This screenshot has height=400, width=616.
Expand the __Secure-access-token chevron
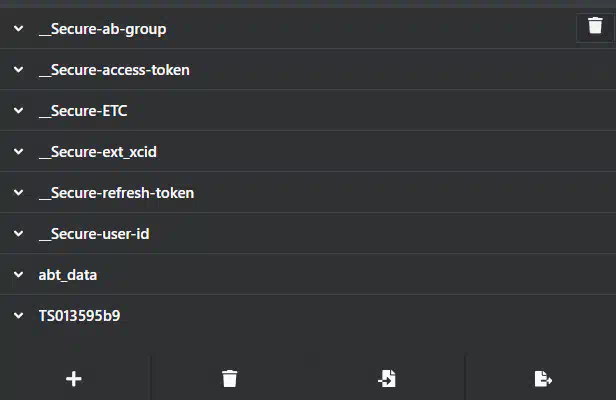point(18,70)
